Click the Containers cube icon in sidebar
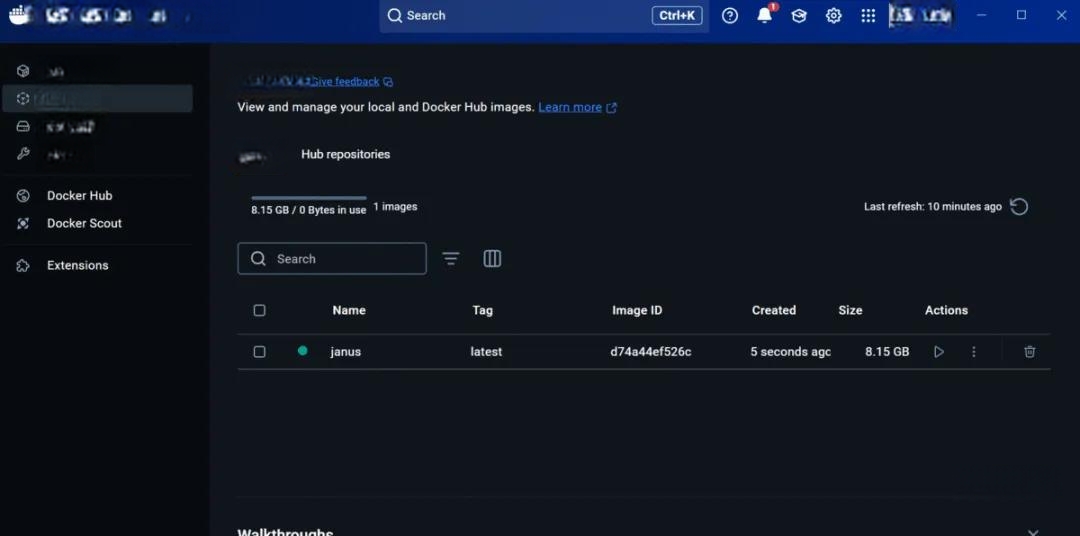 pos(23,71)
